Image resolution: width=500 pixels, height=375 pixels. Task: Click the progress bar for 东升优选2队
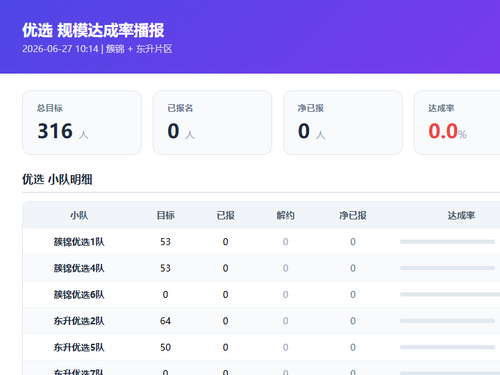[x=447, y=321]
